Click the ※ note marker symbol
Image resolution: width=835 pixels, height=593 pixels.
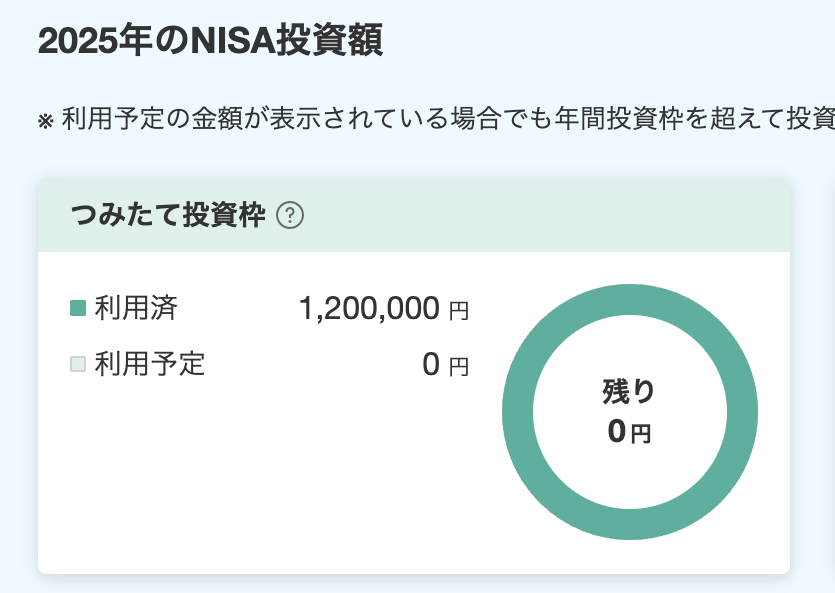pos(45,121)
